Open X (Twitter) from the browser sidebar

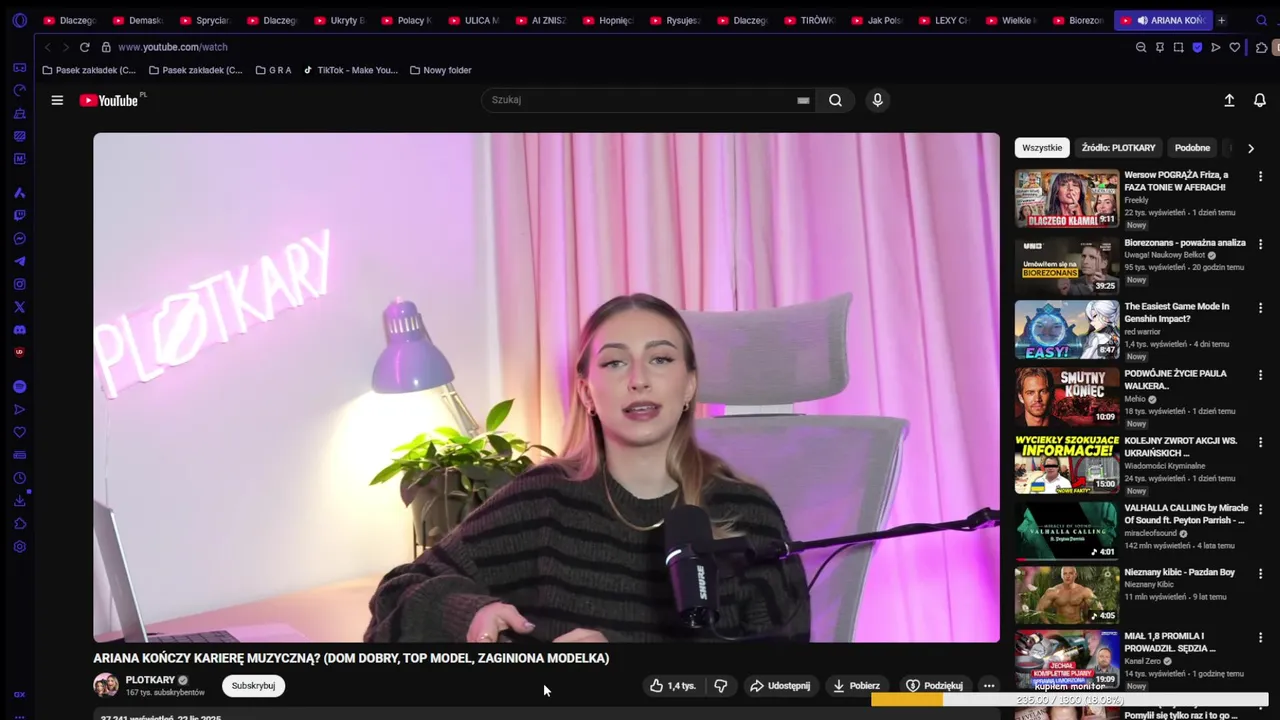tap(20, 307)
